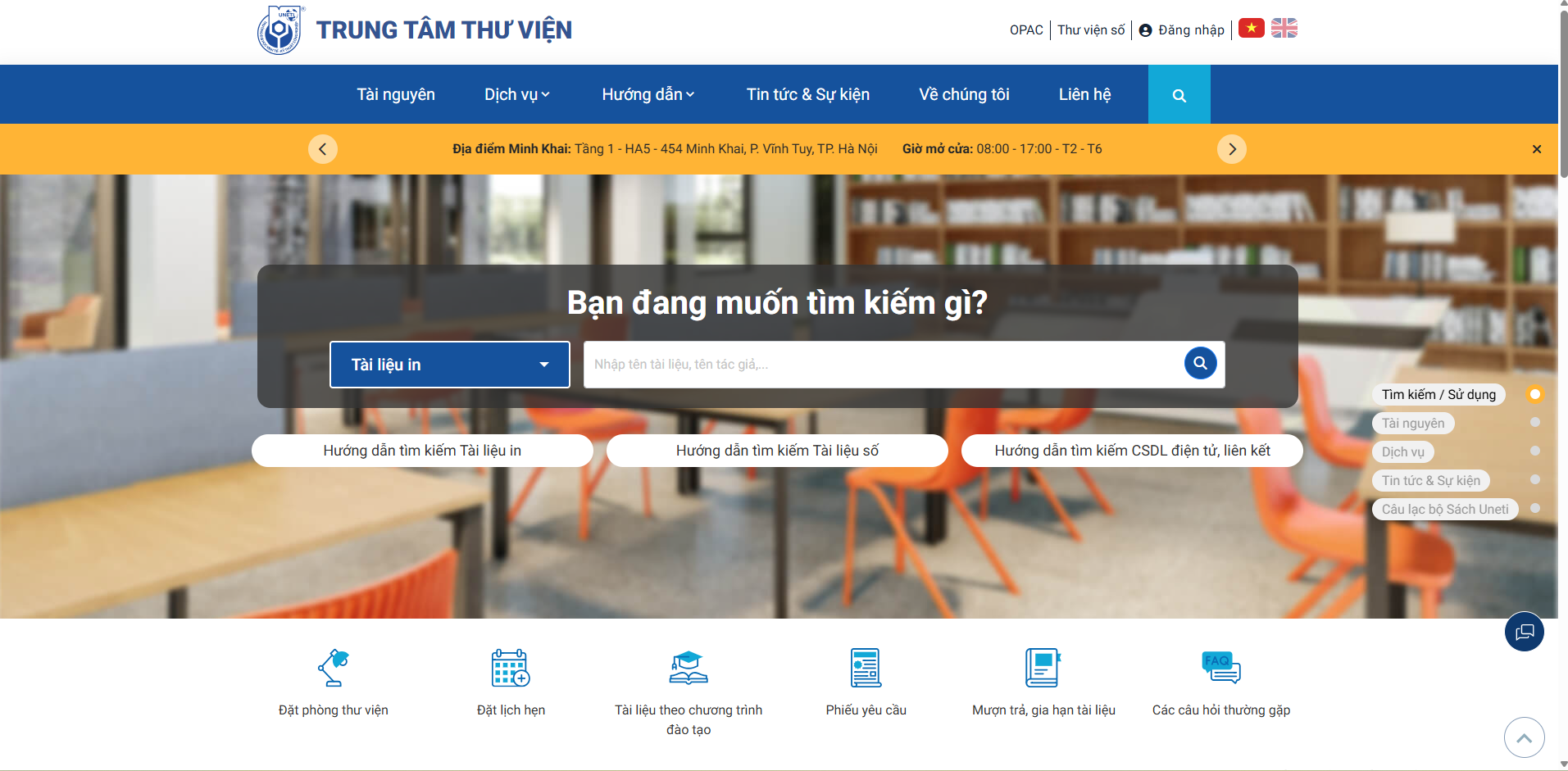Open search from the navigation bar magnifier
The image size is (1568, 771).
1179,95
